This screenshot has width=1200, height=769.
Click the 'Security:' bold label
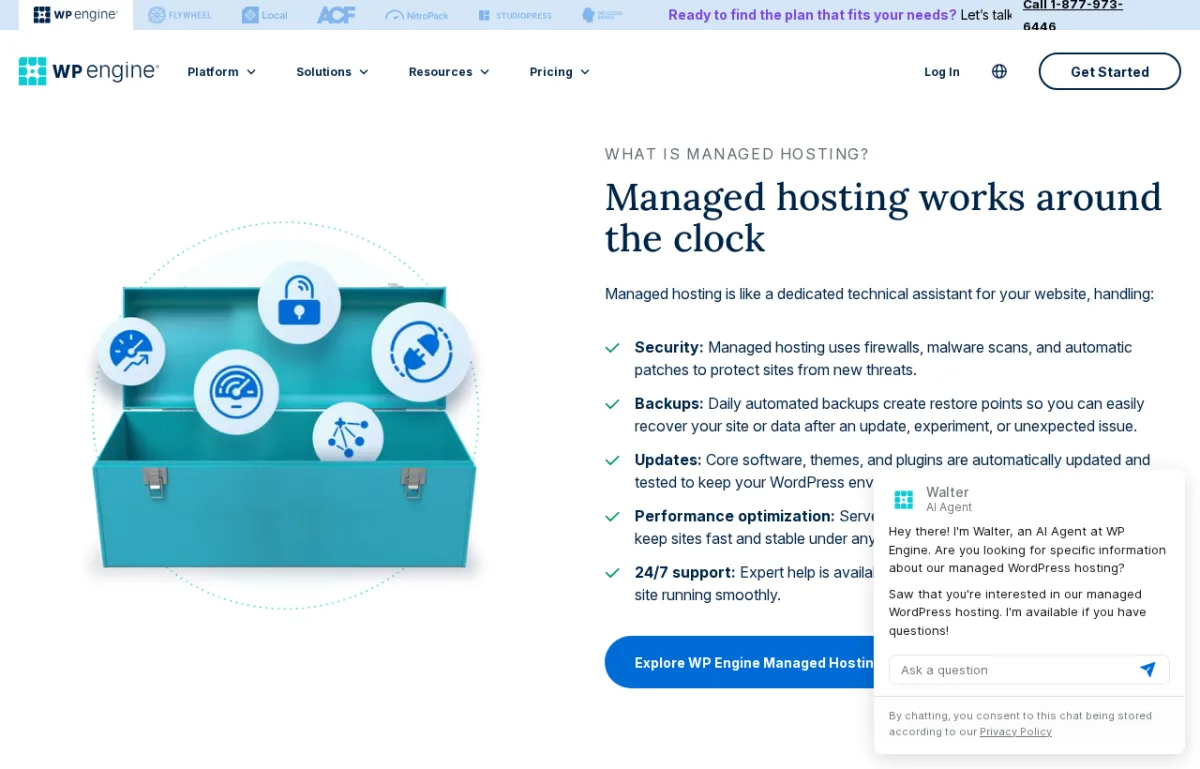[x=669, y=347]
